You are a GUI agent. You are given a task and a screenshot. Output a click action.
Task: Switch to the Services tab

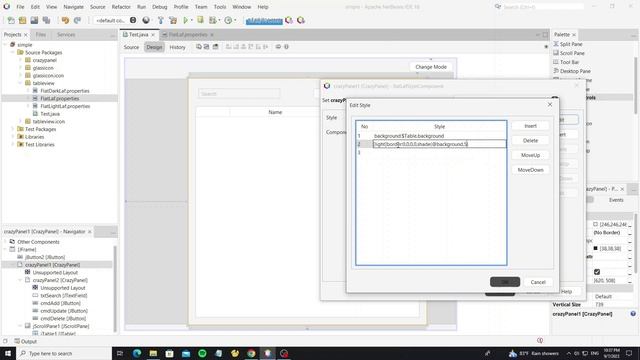click(66, 35)
